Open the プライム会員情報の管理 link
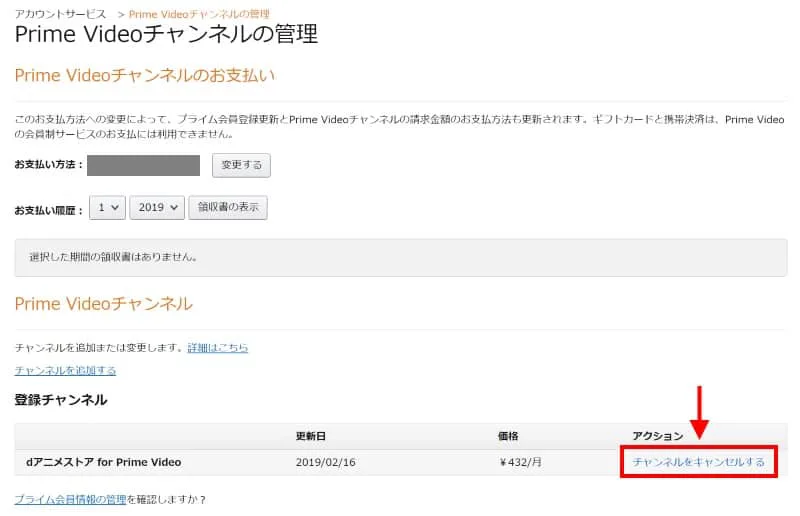The image size is (800, 516). [70, 498]
